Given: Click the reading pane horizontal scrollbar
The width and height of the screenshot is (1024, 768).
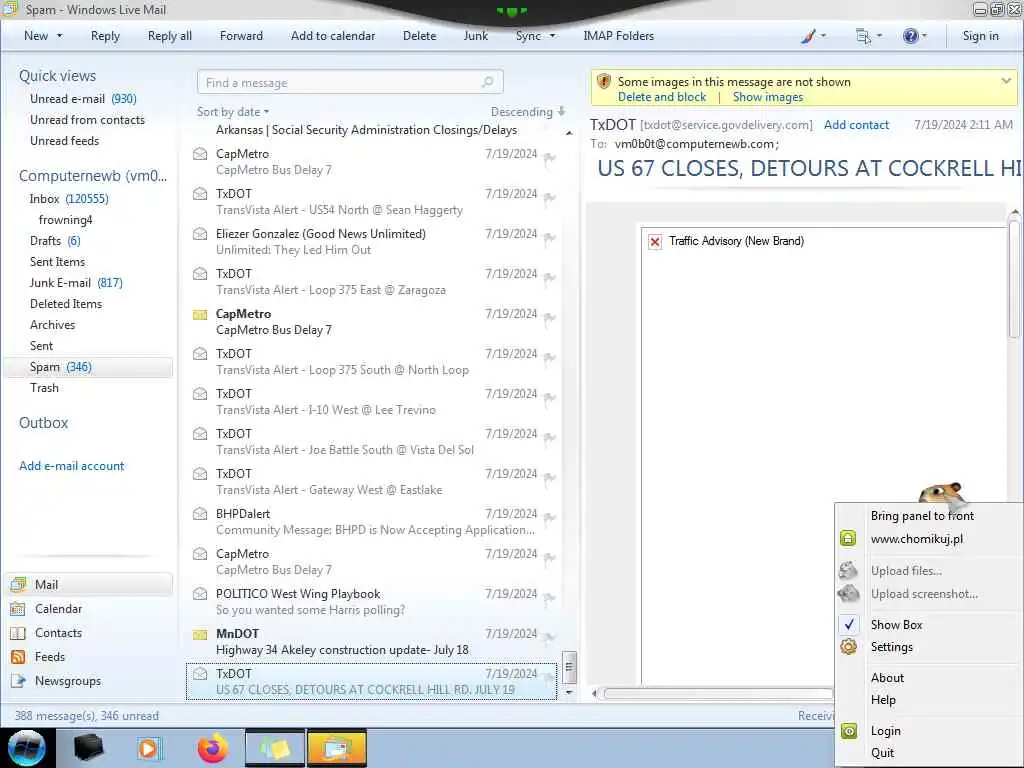Looking at the screenshot, I should coord(718,694).
